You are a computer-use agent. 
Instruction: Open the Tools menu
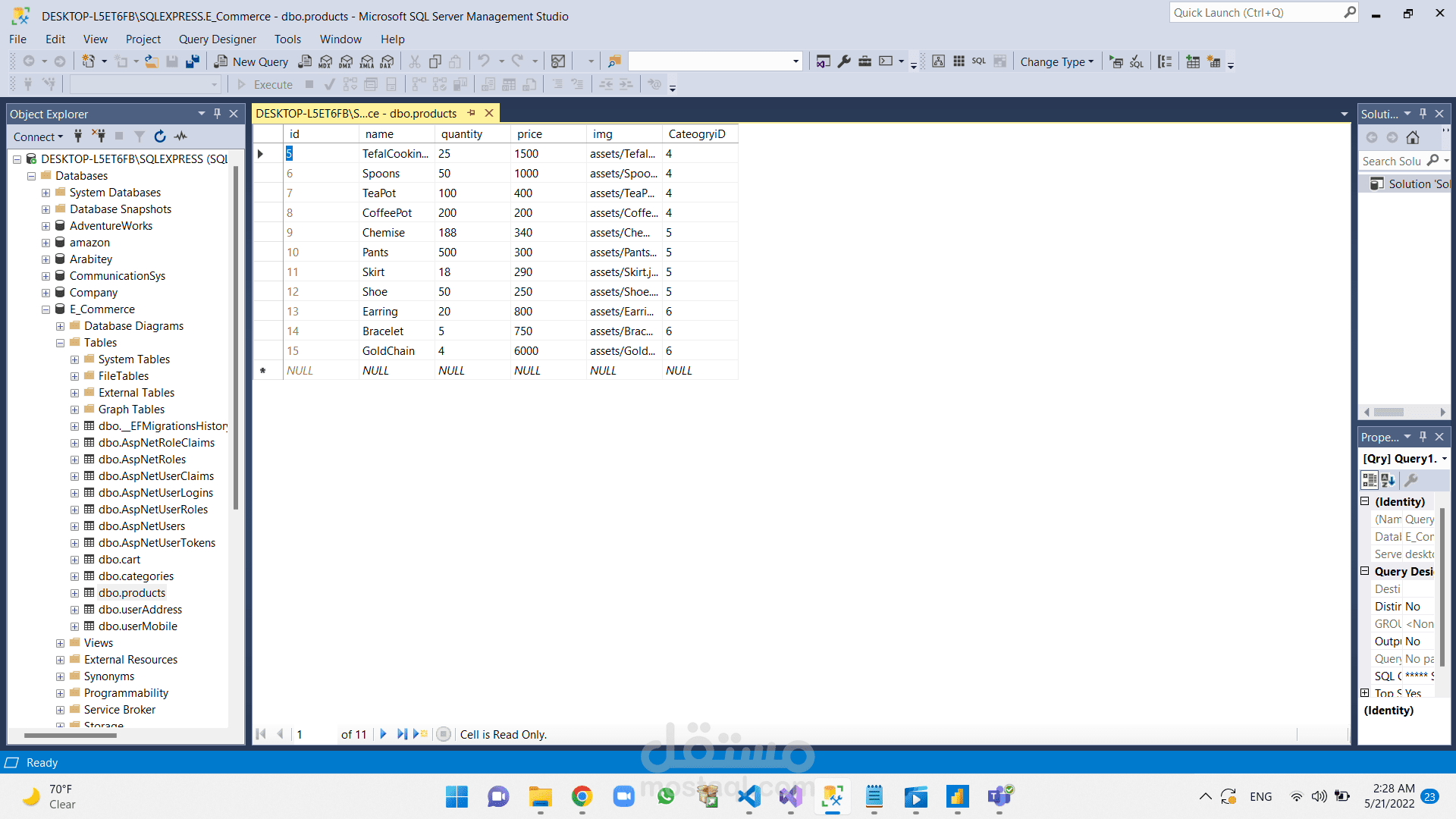[x=287, y=39]
